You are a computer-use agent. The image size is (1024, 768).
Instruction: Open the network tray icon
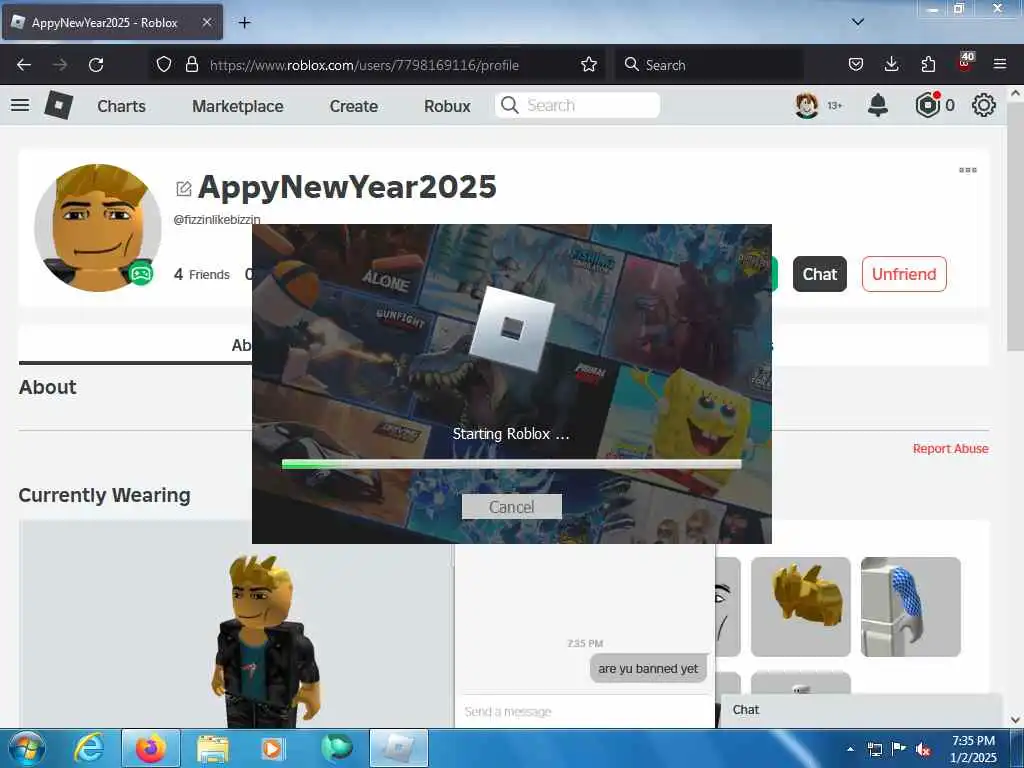874,749
